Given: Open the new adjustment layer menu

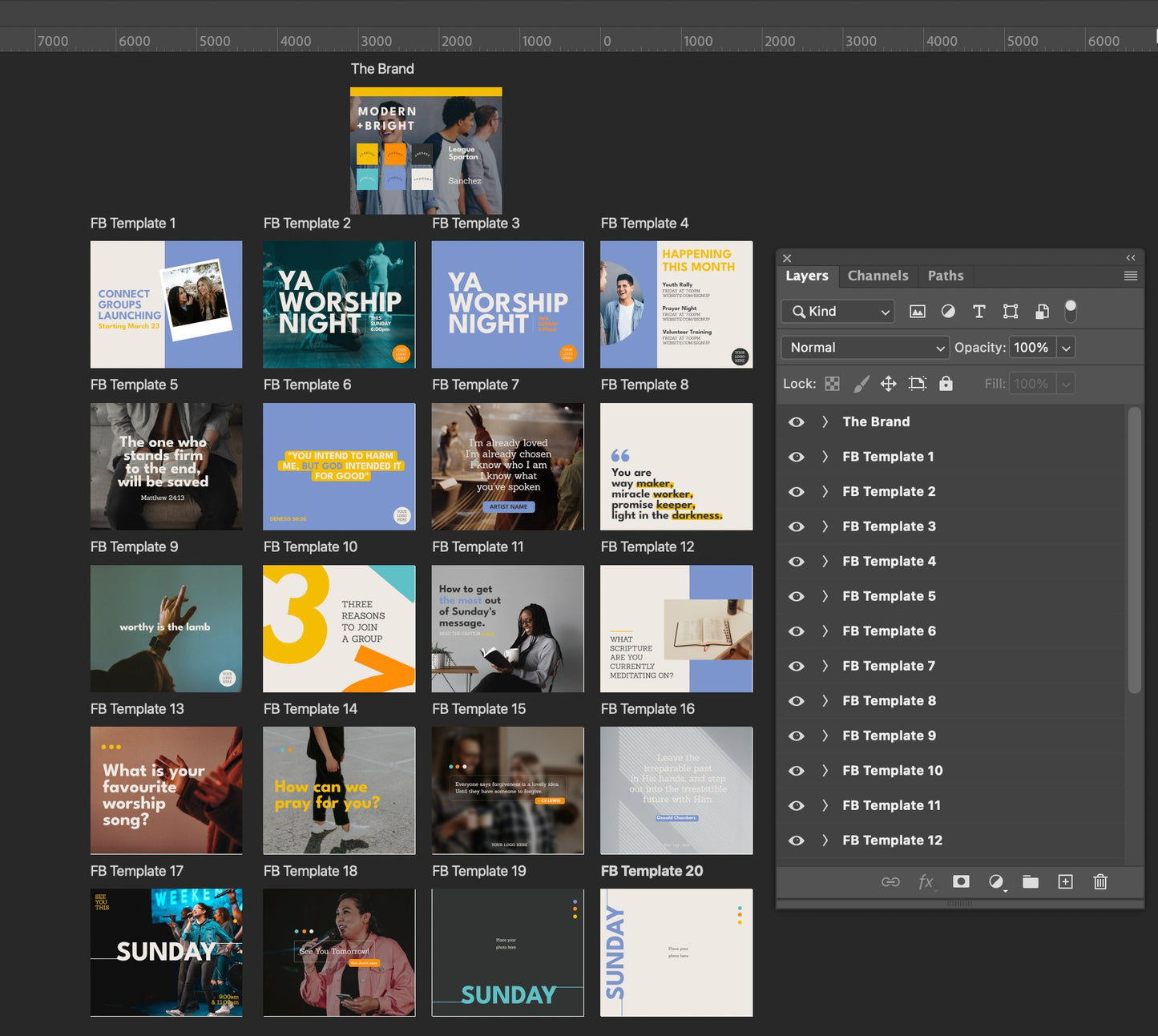Looking at the screenshot, I should tap(996, 881).
